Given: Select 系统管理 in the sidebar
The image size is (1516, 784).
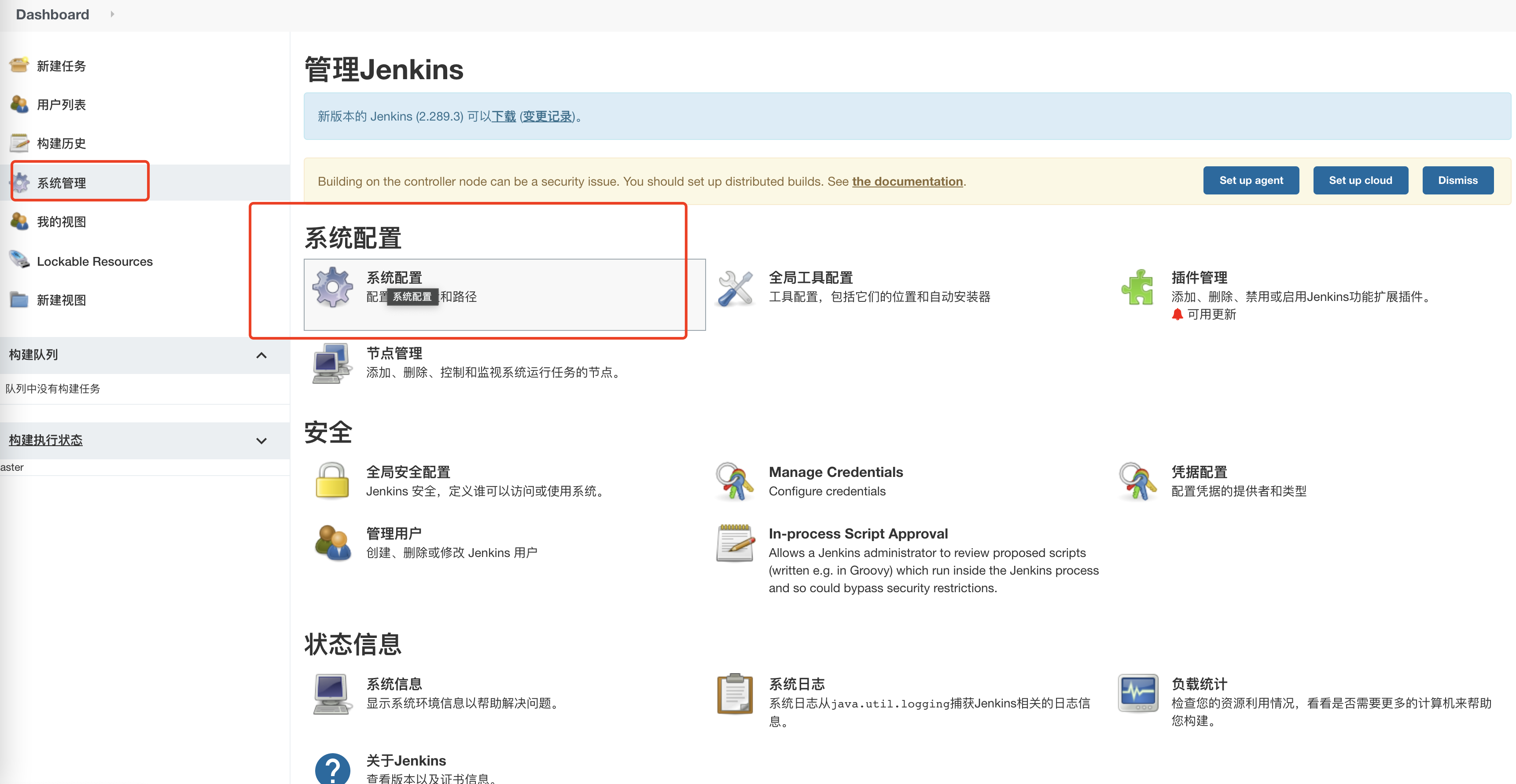Looking at the screenshot, I should [62, 183].
